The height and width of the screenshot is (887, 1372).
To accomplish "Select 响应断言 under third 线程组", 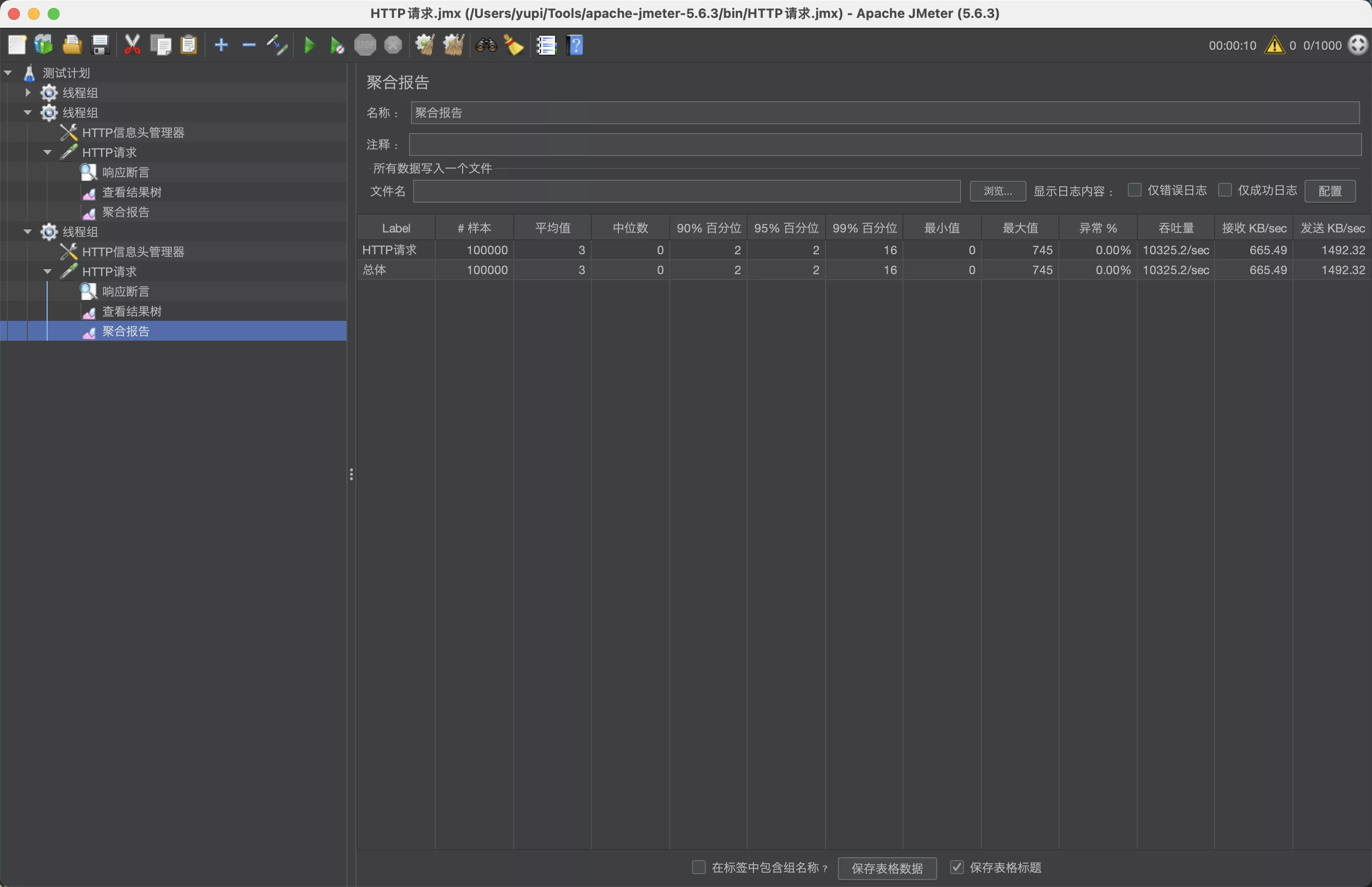I will 126,292.
